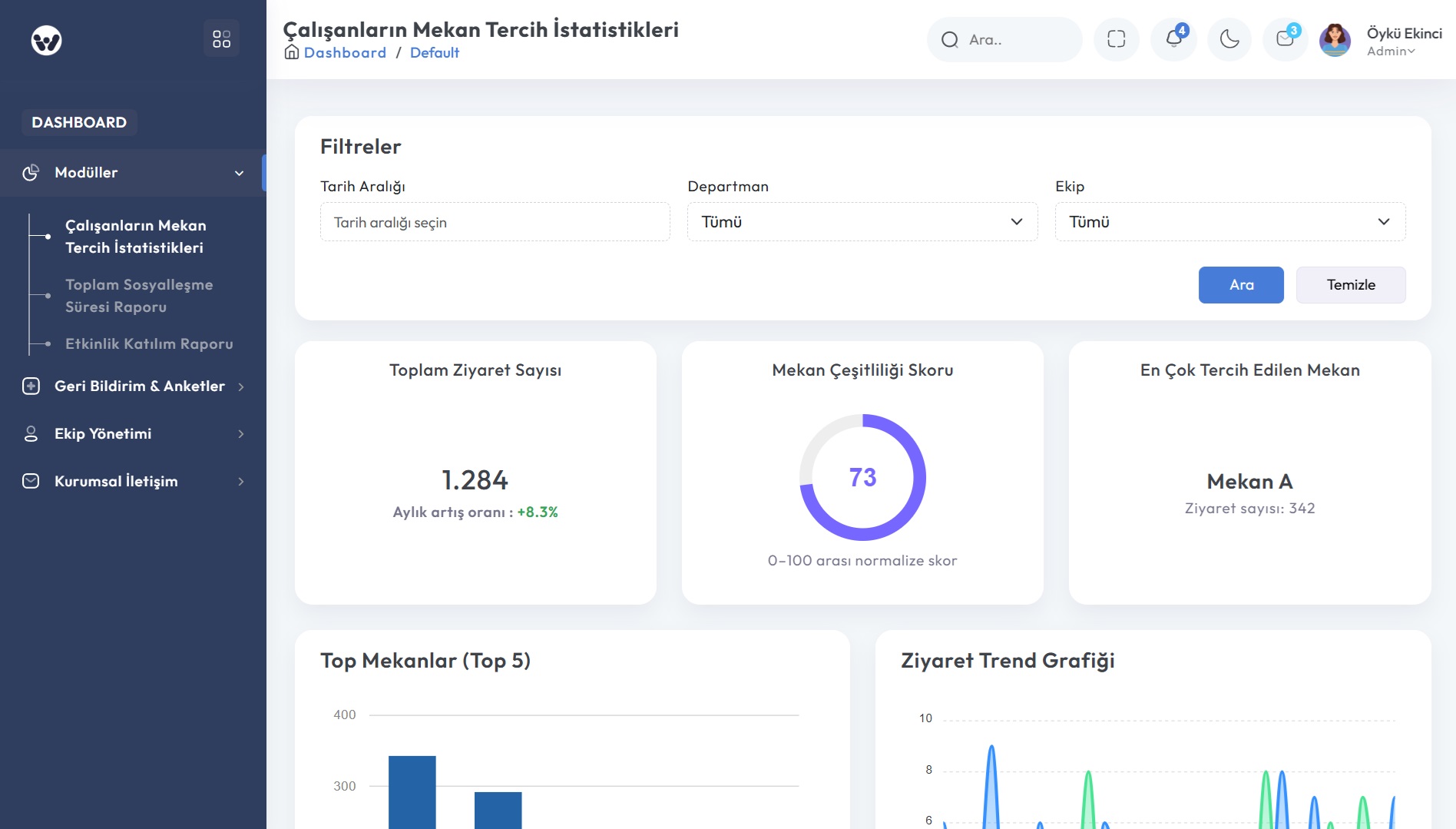Click Mekan Çeşitliliği Skoru card title

[x=862, y=370]
